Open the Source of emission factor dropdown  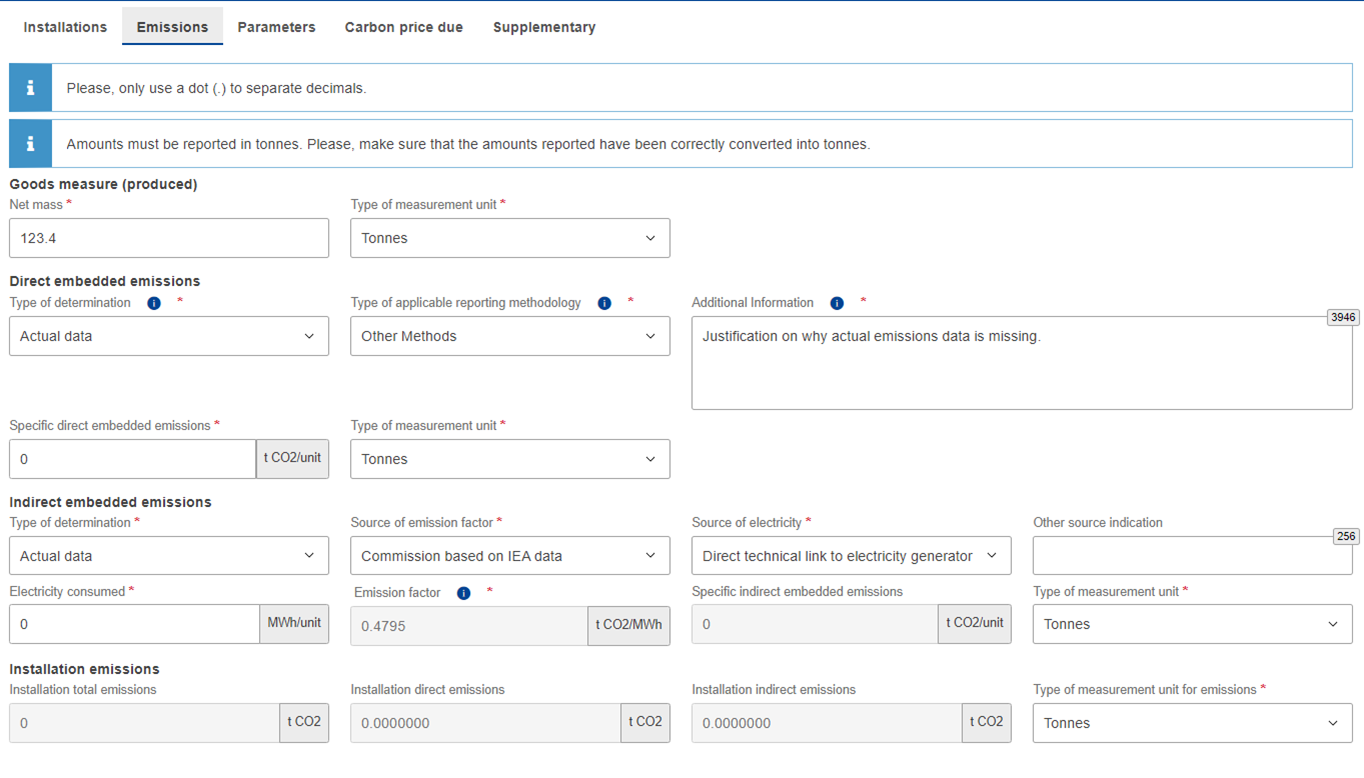(509, 556)
